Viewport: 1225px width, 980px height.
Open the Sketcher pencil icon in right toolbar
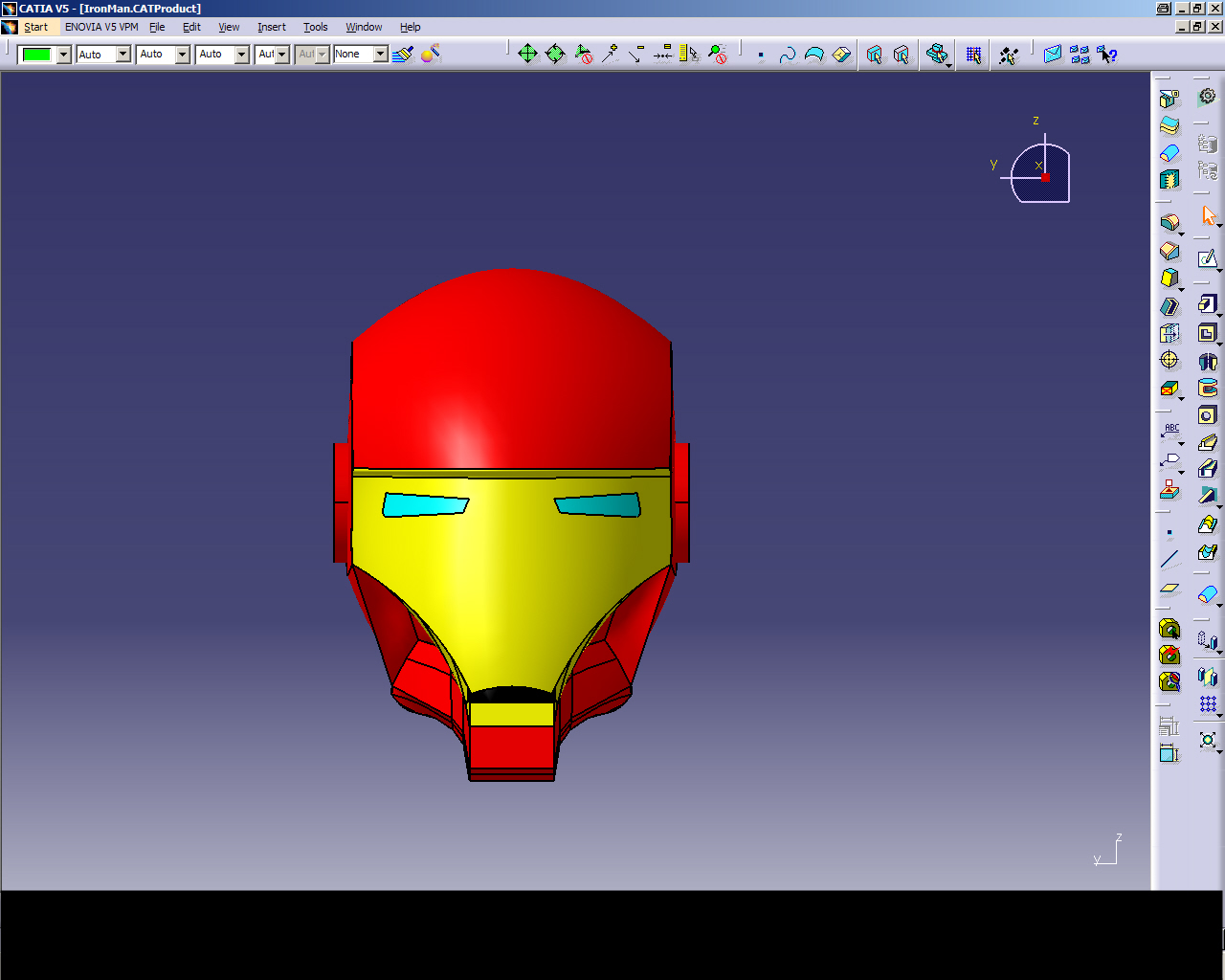1208,258
